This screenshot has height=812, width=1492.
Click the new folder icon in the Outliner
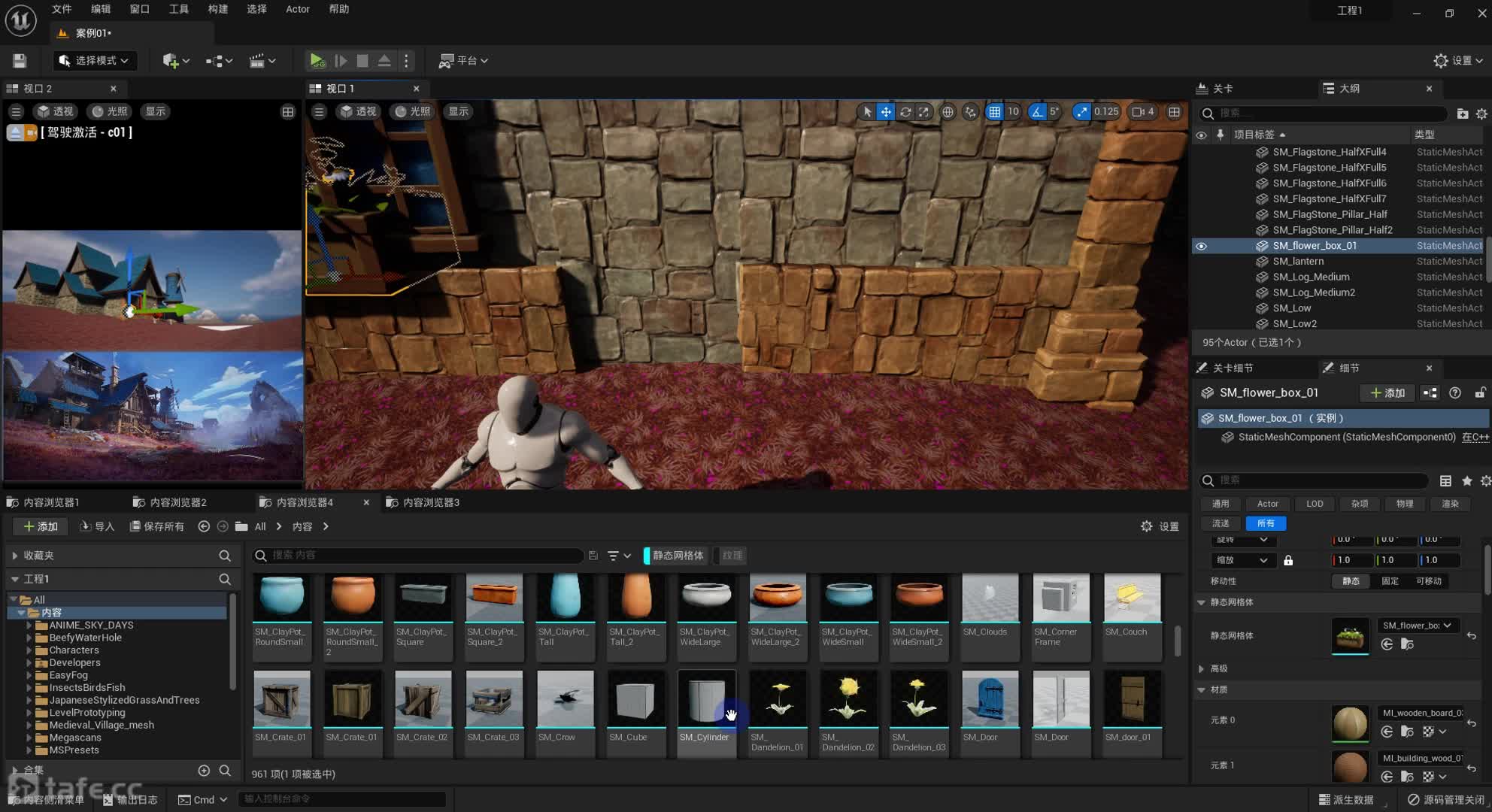(x=1463, y=114)
